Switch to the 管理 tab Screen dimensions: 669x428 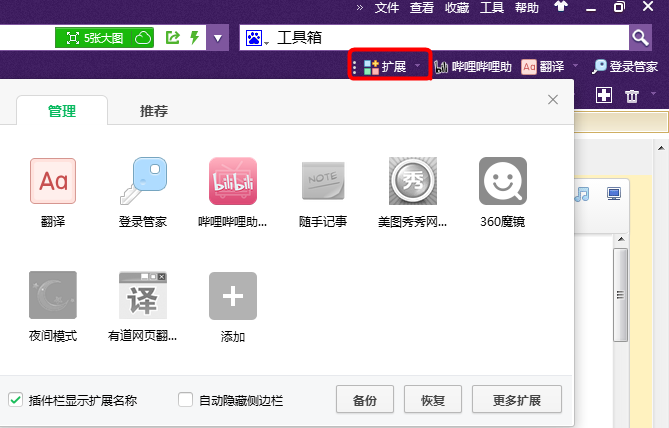62,111
